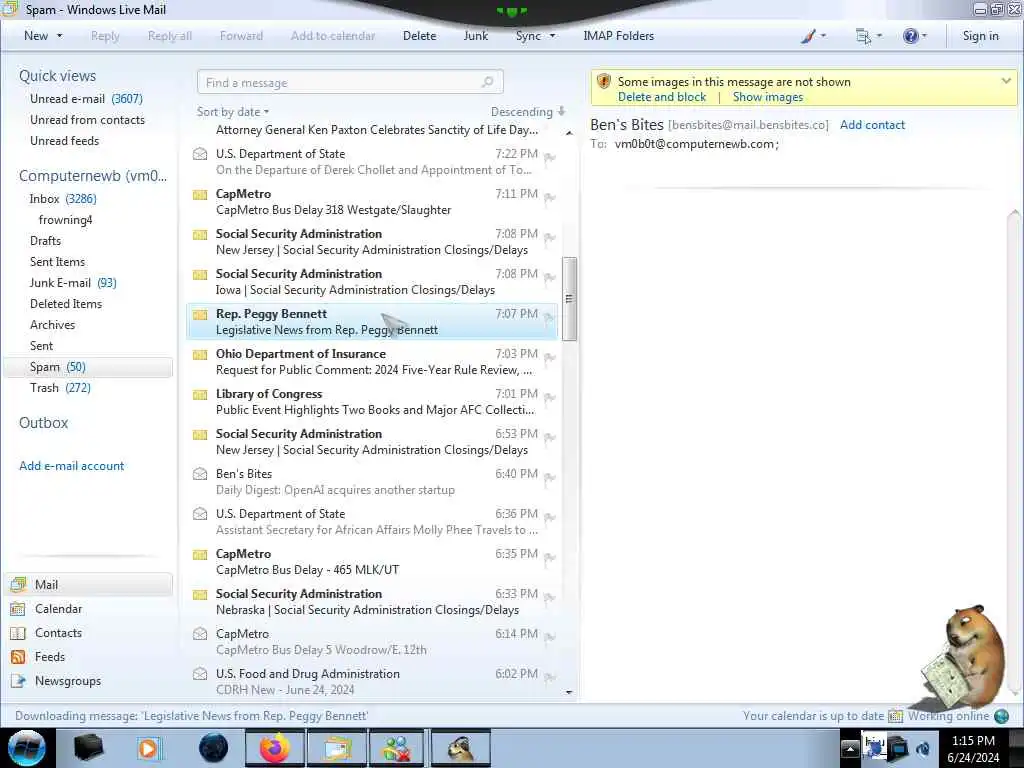Flag the Rep. Peggy Bennett message

point(550,318)
